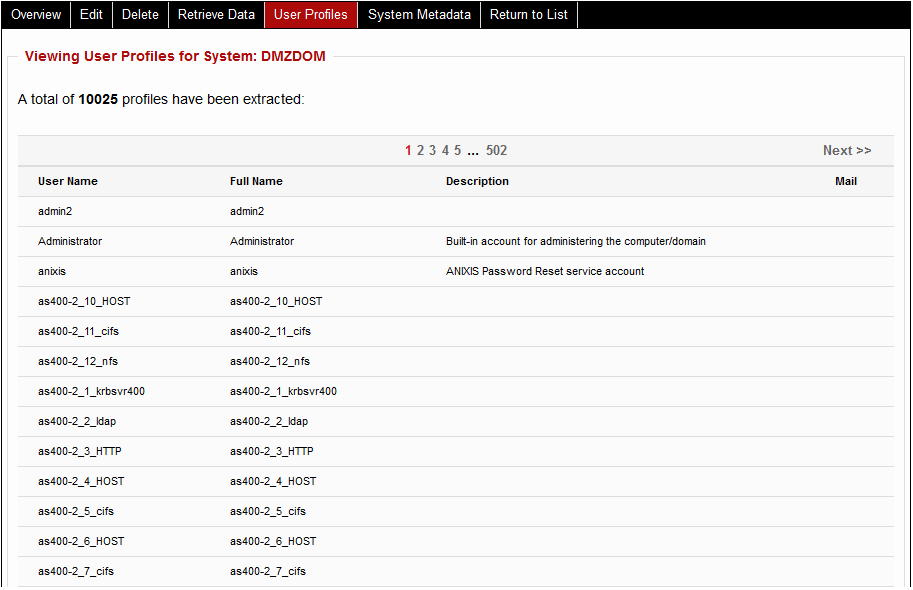This screenshot has height=590, width=913.
Task: Switch to the System Metadata tab
Action: [419, 14]
